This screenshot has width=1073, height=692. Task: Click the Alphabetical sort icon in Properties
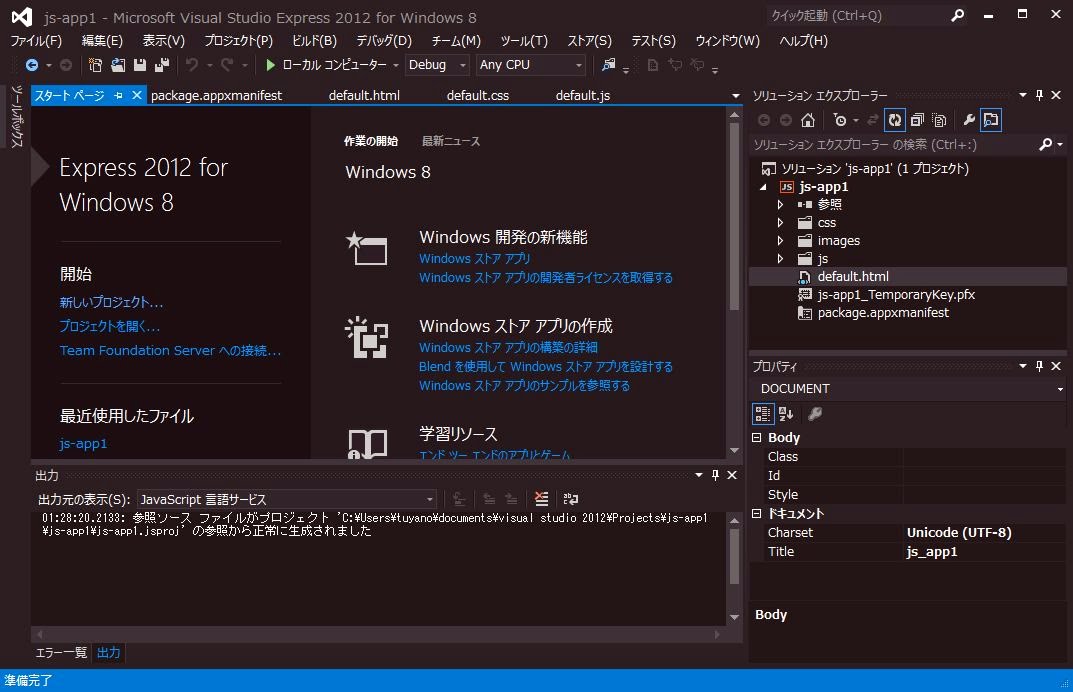tap(786, 414)
